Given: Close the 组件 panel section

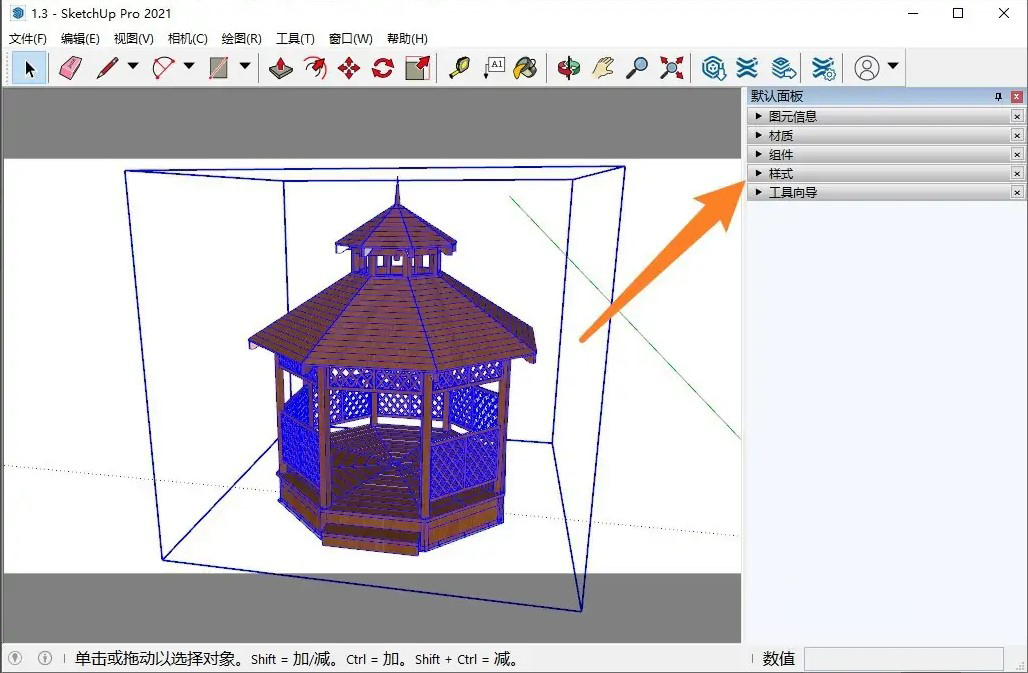Looking at the screenshot, I should (1017, 155).
